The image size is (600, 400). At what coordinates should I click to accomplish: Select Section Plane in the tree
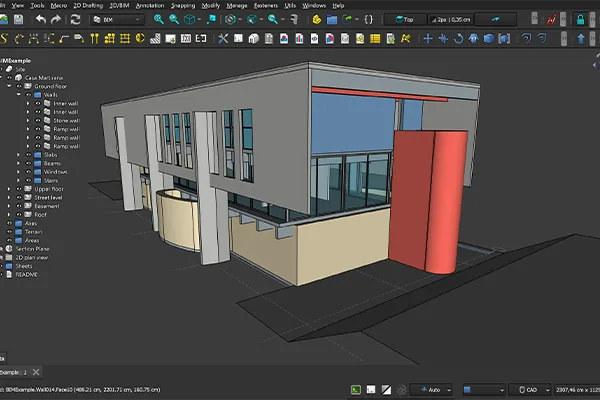point(32,249)
